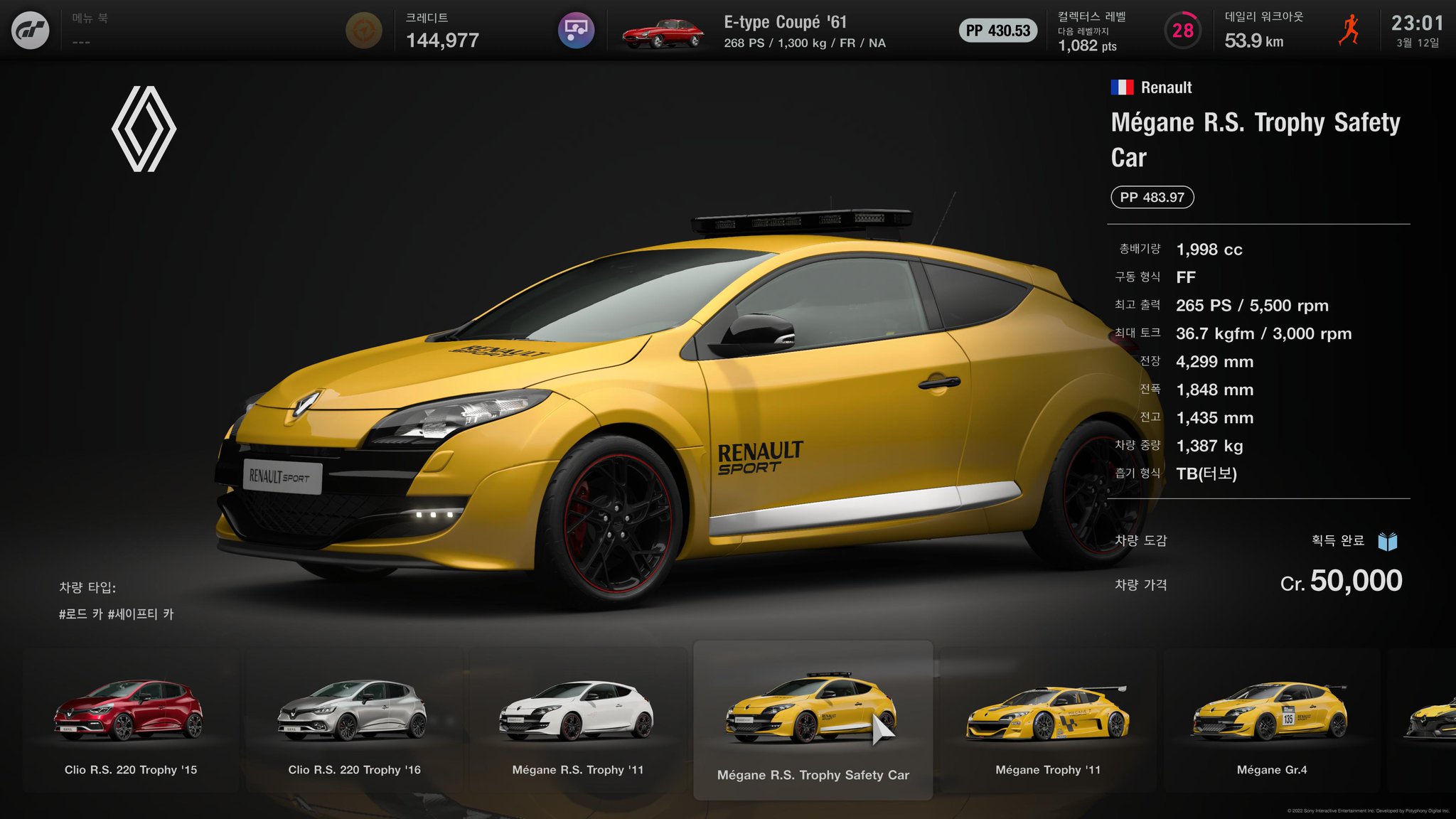
Task: Open the purple garage collection icon
Action: point(576,31)
